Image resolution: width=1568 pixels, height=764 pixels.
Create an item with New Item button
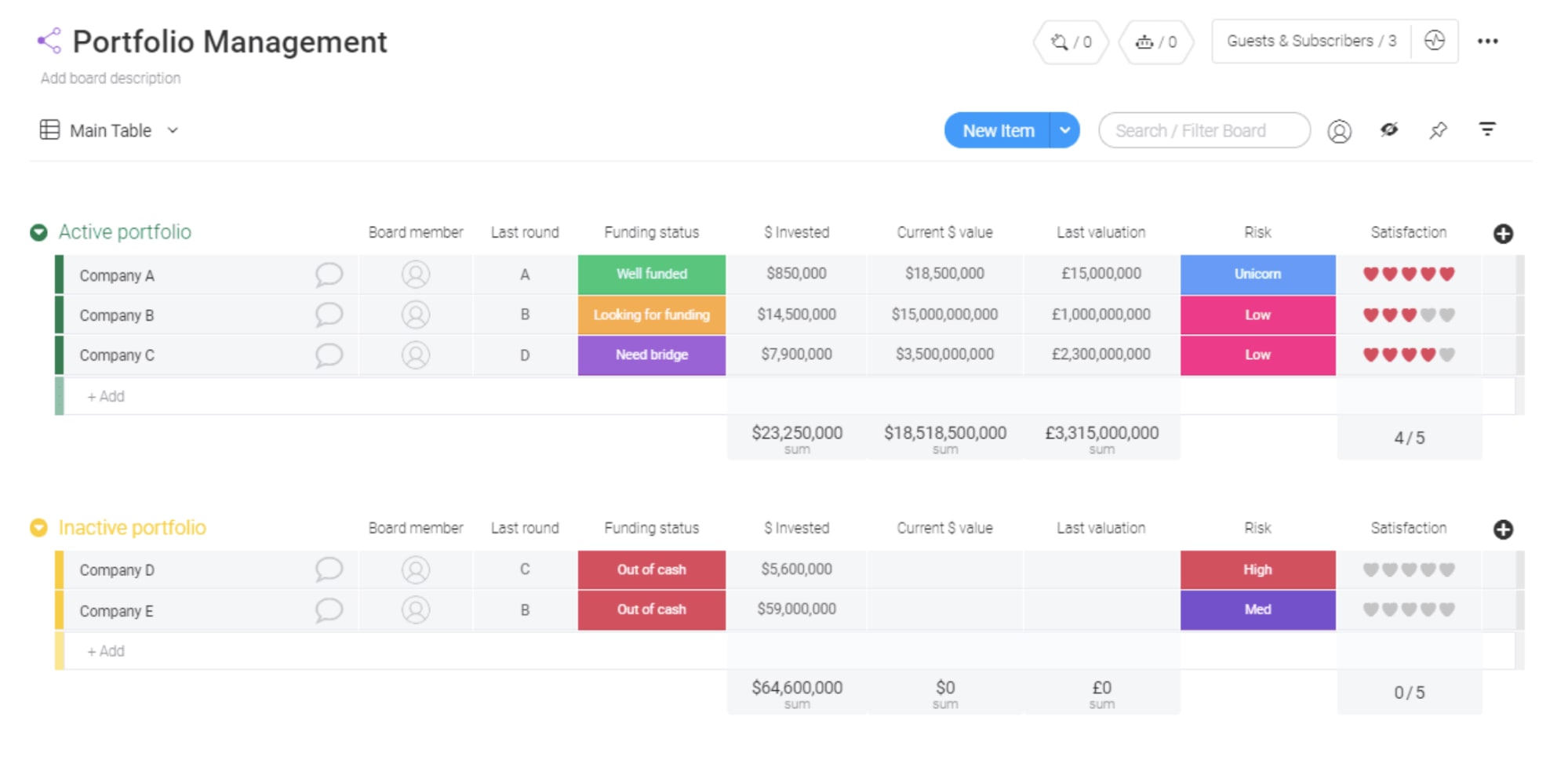pos(997,130)
